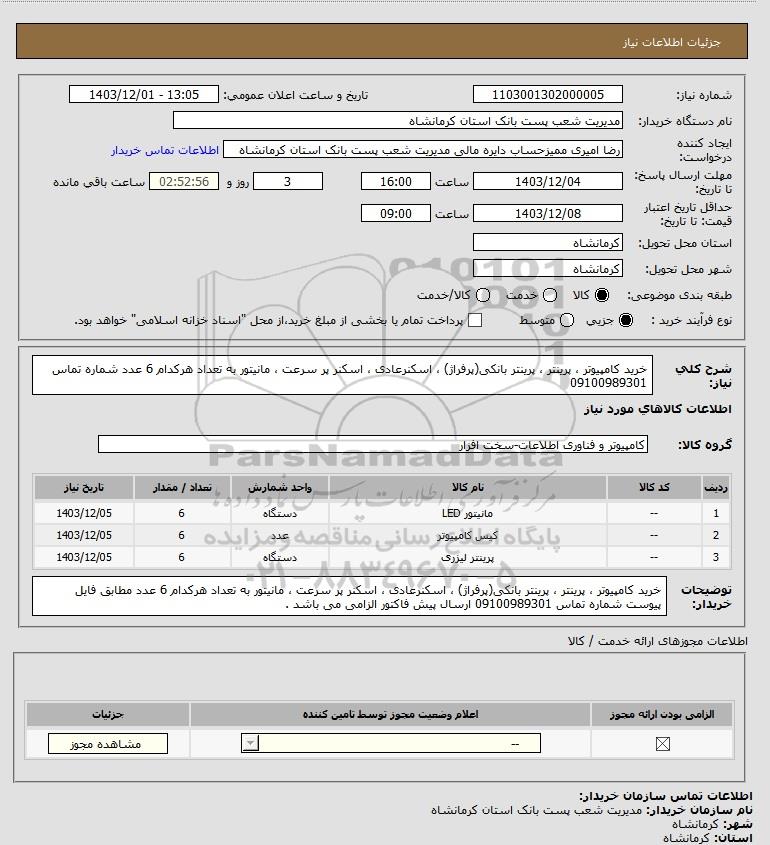Viewport: 770px width, 845px height.
Task: Click need date in مانیتور LED row
Action: 84,513
